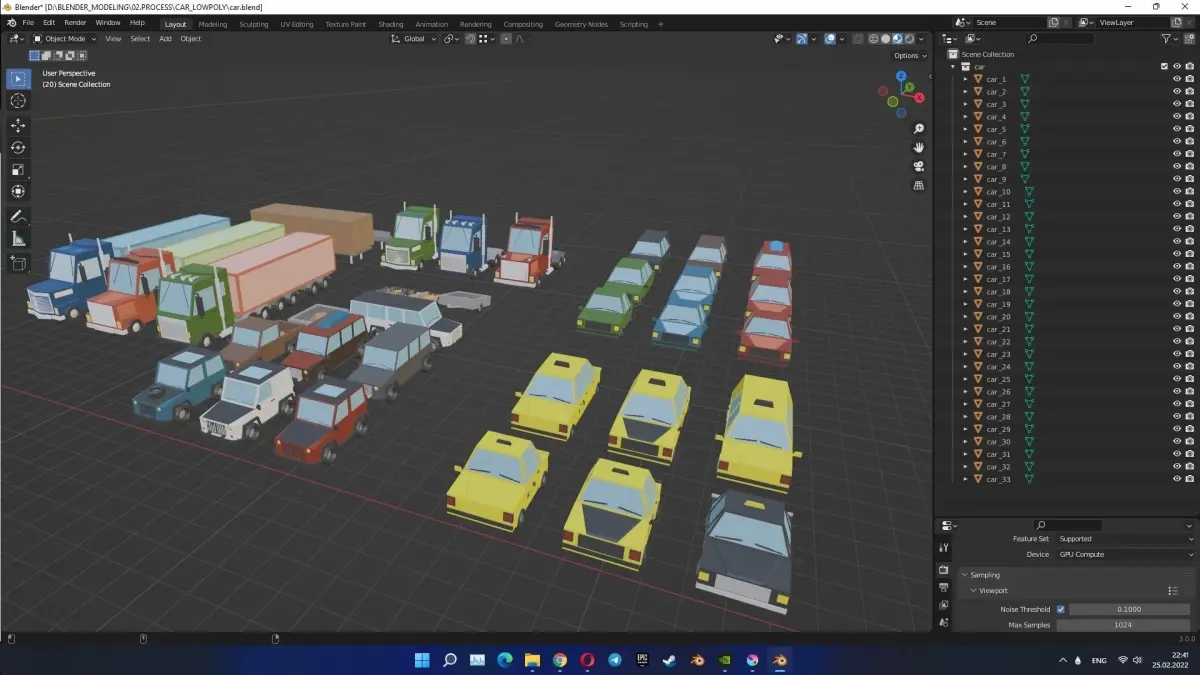Screen dimensions: 1200x675
Task: Click the blue Z axis on navigation gizmo
Action: coord(901,75)
